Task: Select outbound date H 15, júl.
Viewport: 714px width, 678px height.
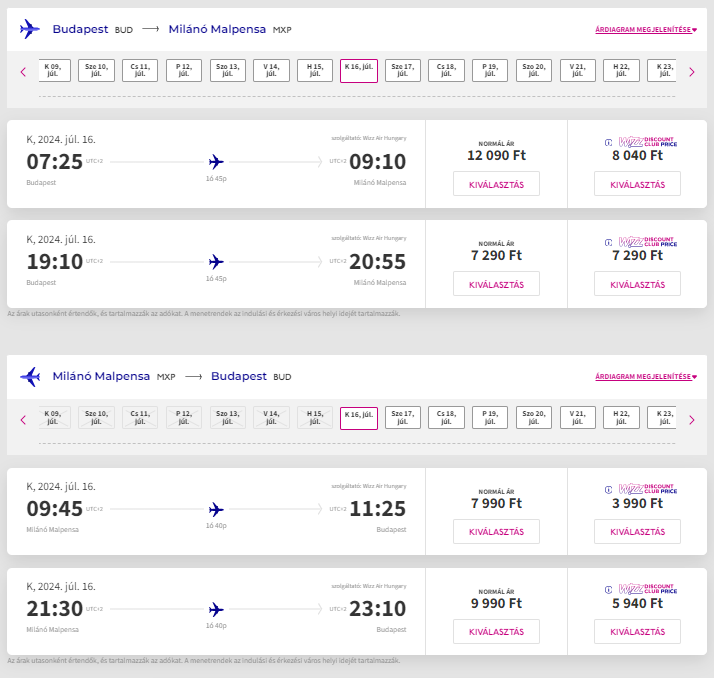Action: (314, 70)
